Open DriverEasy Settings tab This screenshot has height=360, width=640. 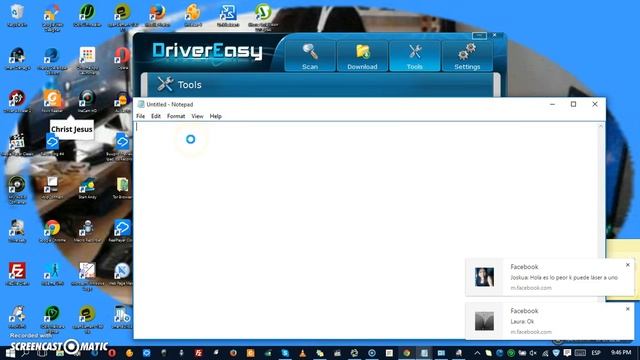[x=467, y=56]
